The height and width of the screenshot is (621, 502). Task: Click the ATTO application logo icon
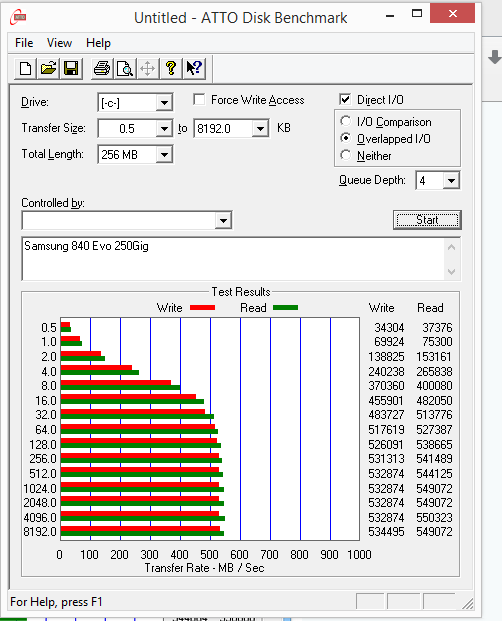(19, 17)
